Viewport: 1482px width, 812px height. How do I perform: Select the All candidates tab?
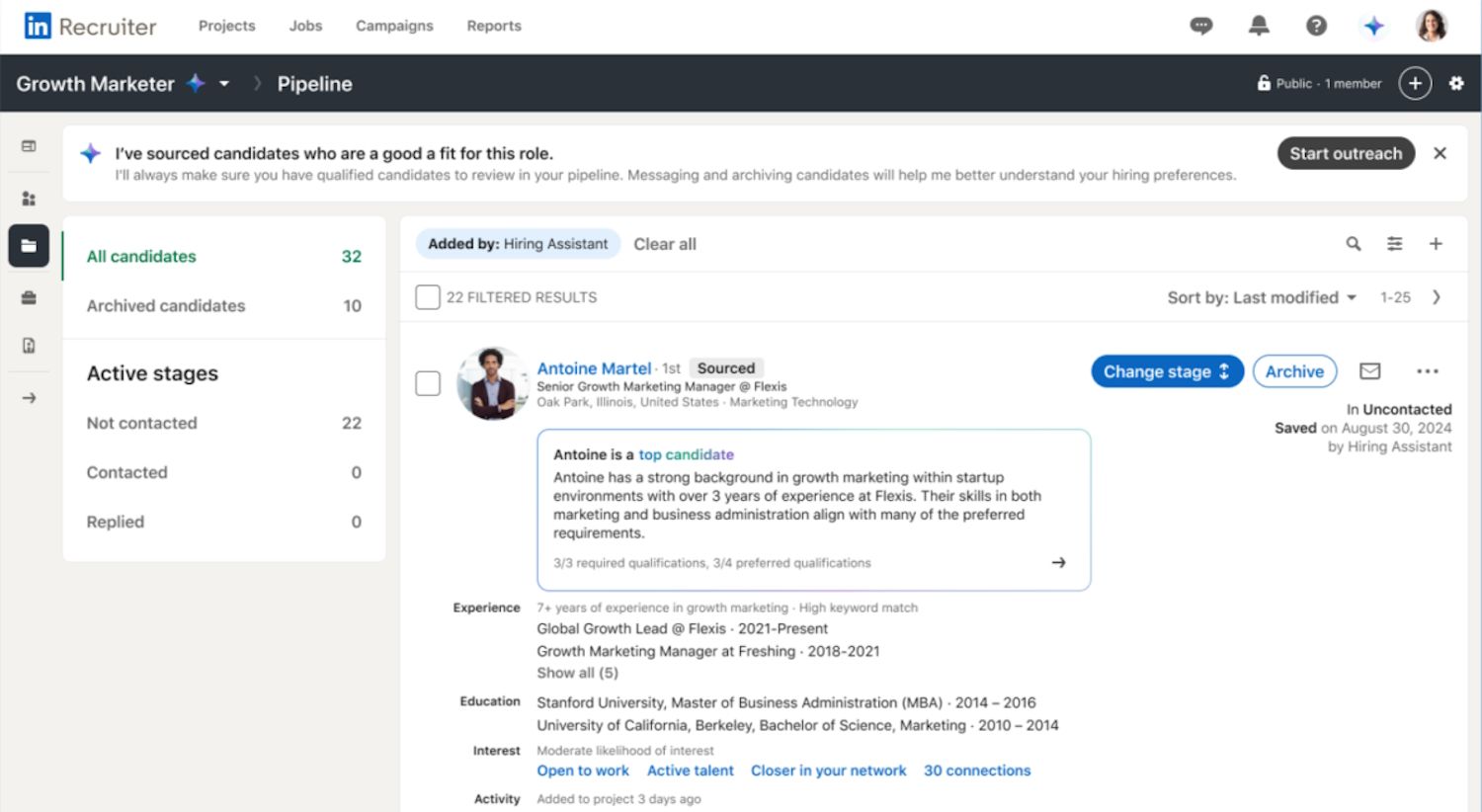pos(224,256)
